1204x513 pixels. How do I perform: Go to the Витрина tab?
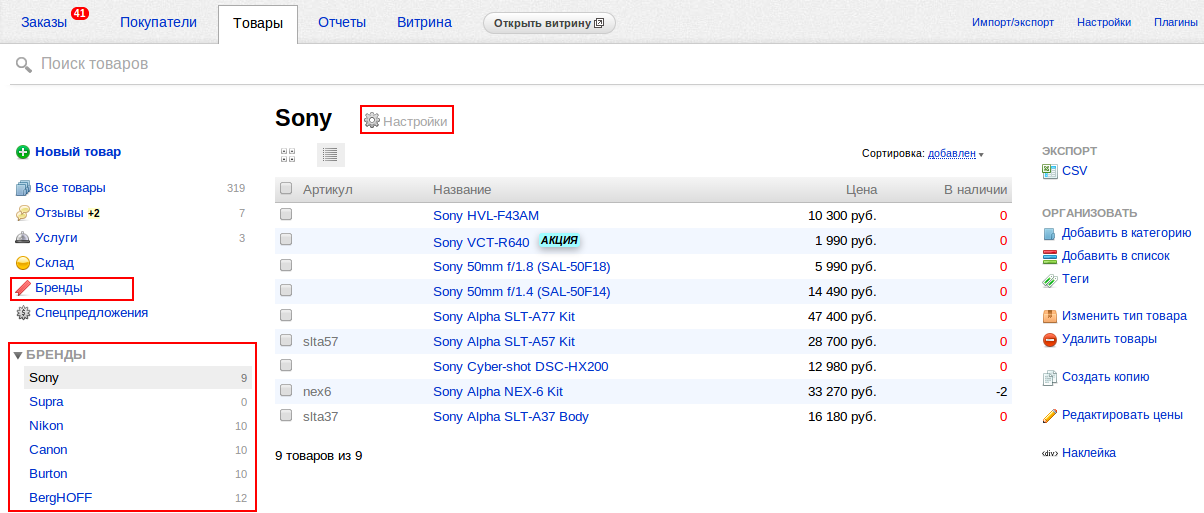pyautogui.click(x=424, y=22)
